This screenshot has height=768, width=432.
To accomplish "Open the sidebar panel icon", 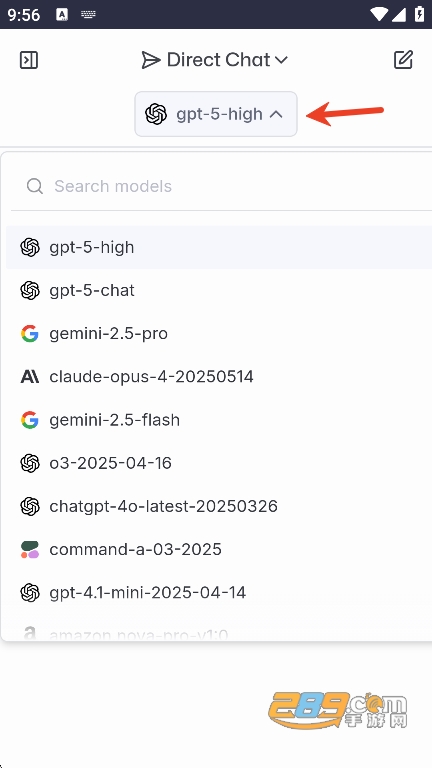I will coord(28,60).
